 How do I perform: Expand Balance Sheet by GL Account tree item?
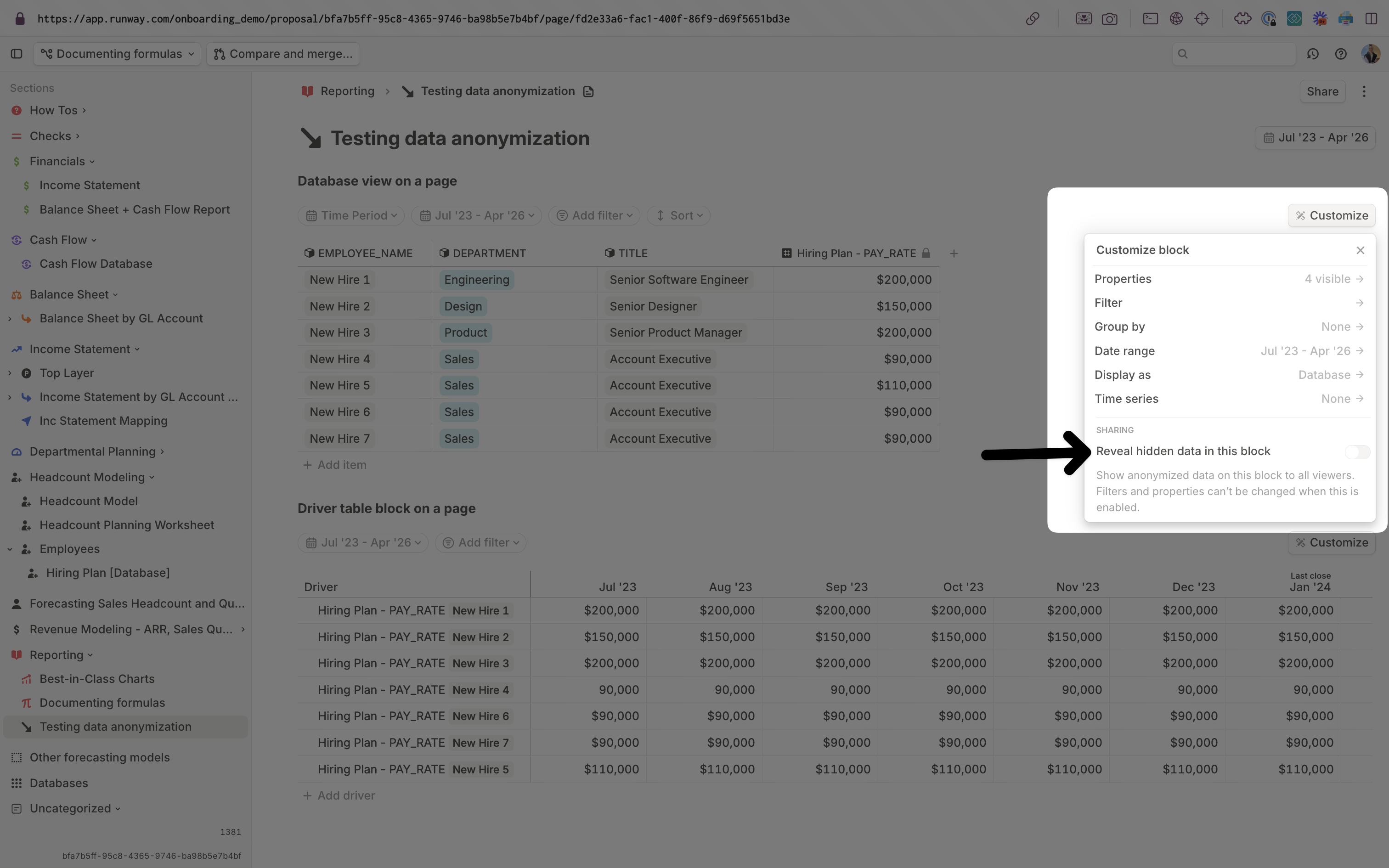[10, 319]
